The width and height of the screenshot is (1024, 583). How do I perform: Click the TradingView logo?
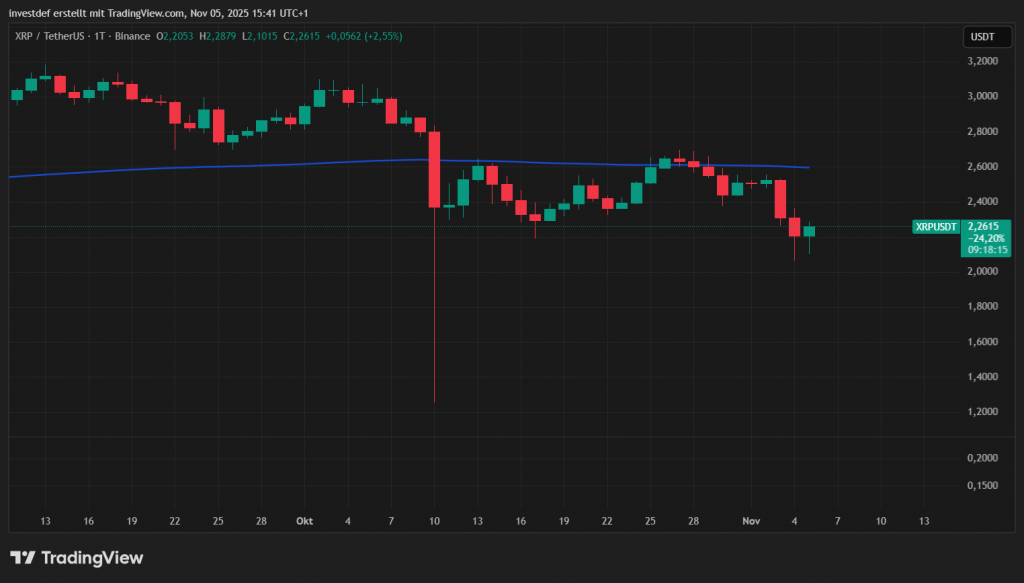pyautogui.click(x=75, y=557)
